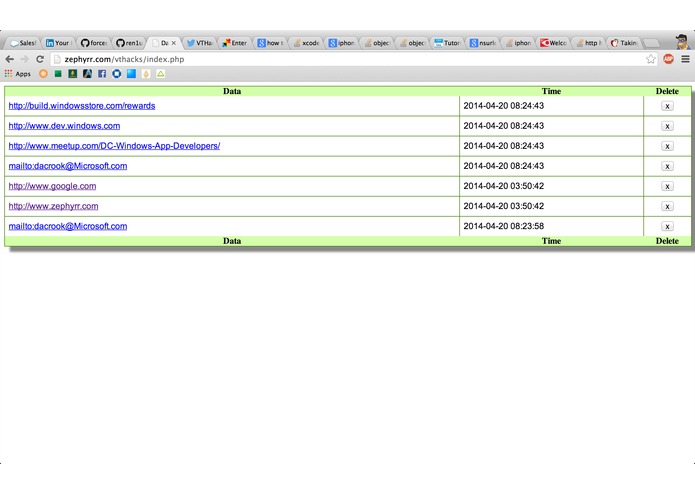Delete the build.windowsstore.com/rewards row
Screen dimensions: 695x494
tap(667, 106)
